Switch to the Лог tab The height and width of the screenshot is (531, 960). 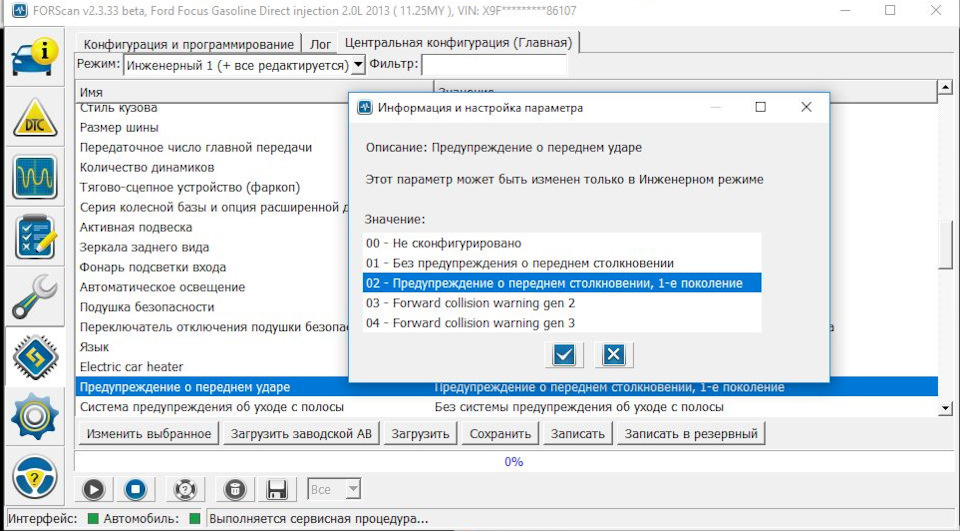click(320, 44)
